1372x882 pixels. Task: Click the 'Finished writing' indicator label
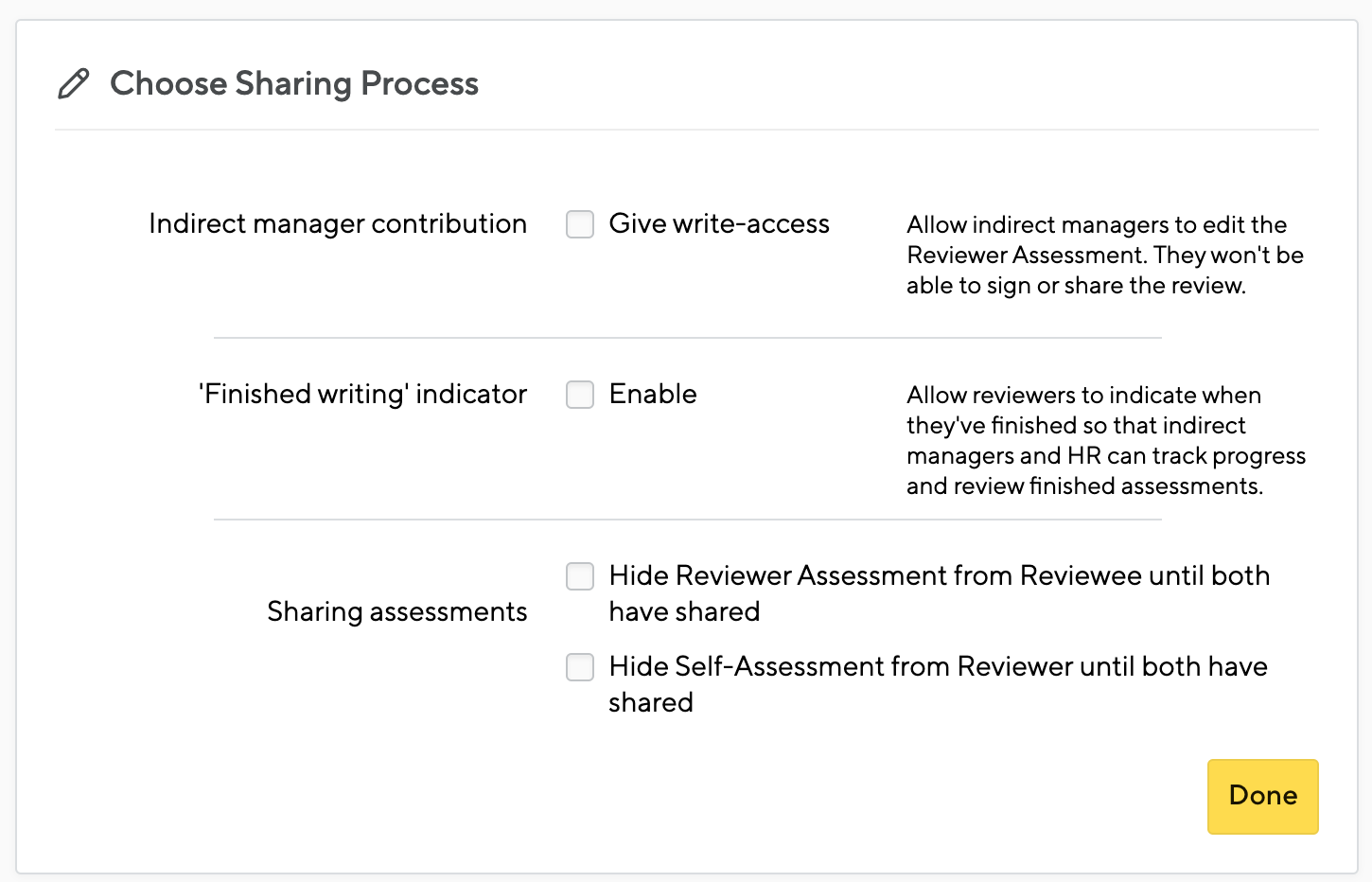click(x=362, y=395)
